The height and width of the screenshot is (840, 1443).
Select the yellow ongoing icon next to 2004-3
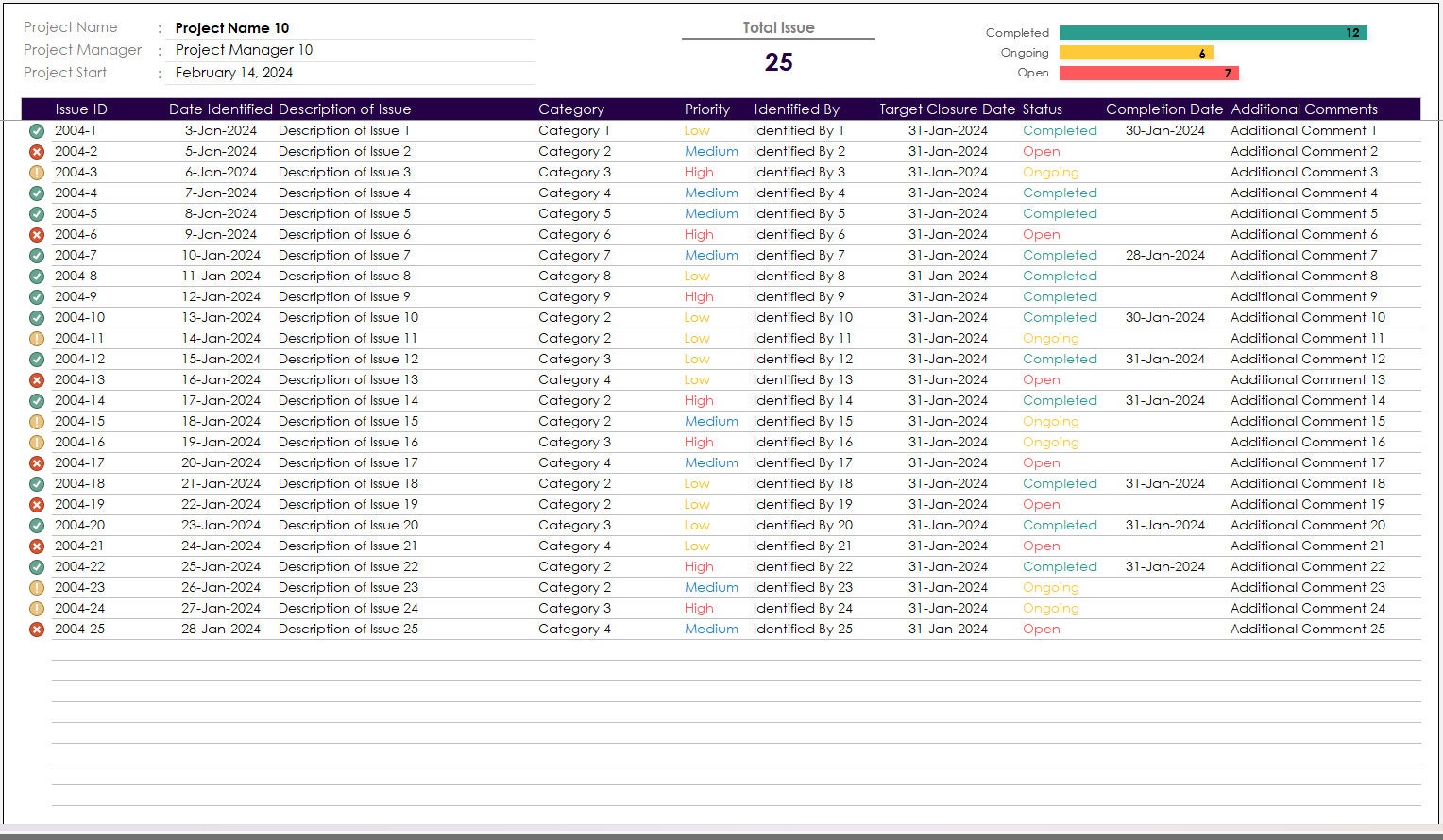pyautogui.click(x=36, y=172)
